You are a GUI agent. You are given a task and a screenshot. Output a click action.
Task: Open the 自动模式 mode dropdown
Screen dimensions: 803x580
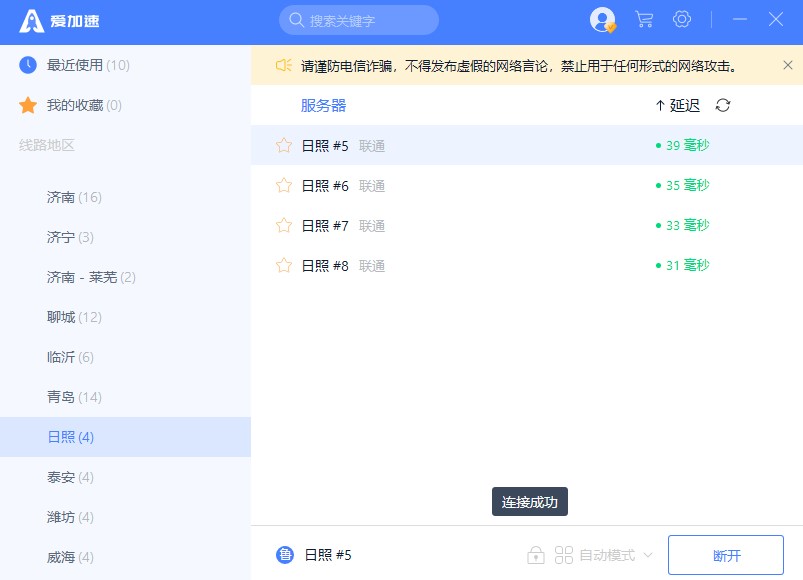coord(616,555)
